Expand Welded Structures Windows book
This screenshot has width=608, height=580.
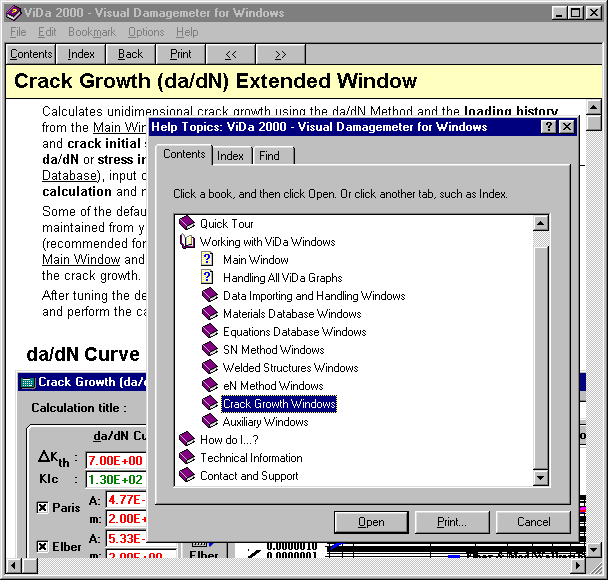point(290,368)
